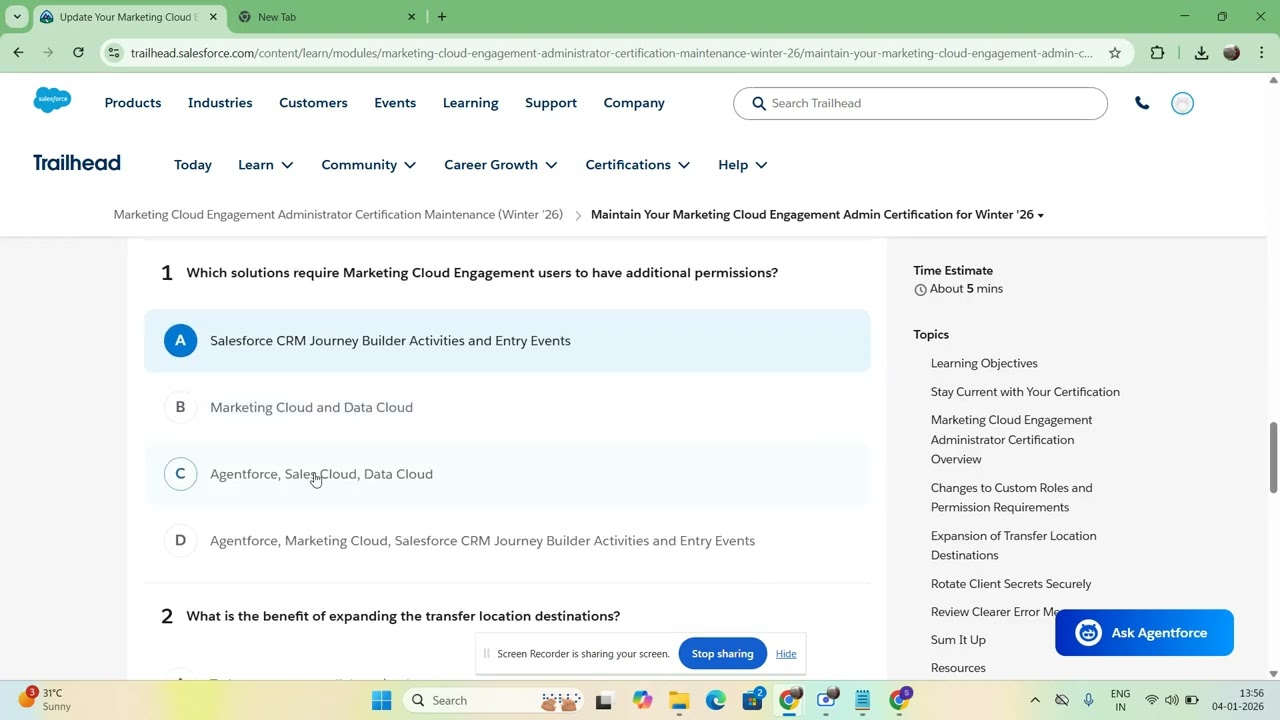1280x720 pixels.
Task: Click the browser address bar URL
Action: click(611, 53)
